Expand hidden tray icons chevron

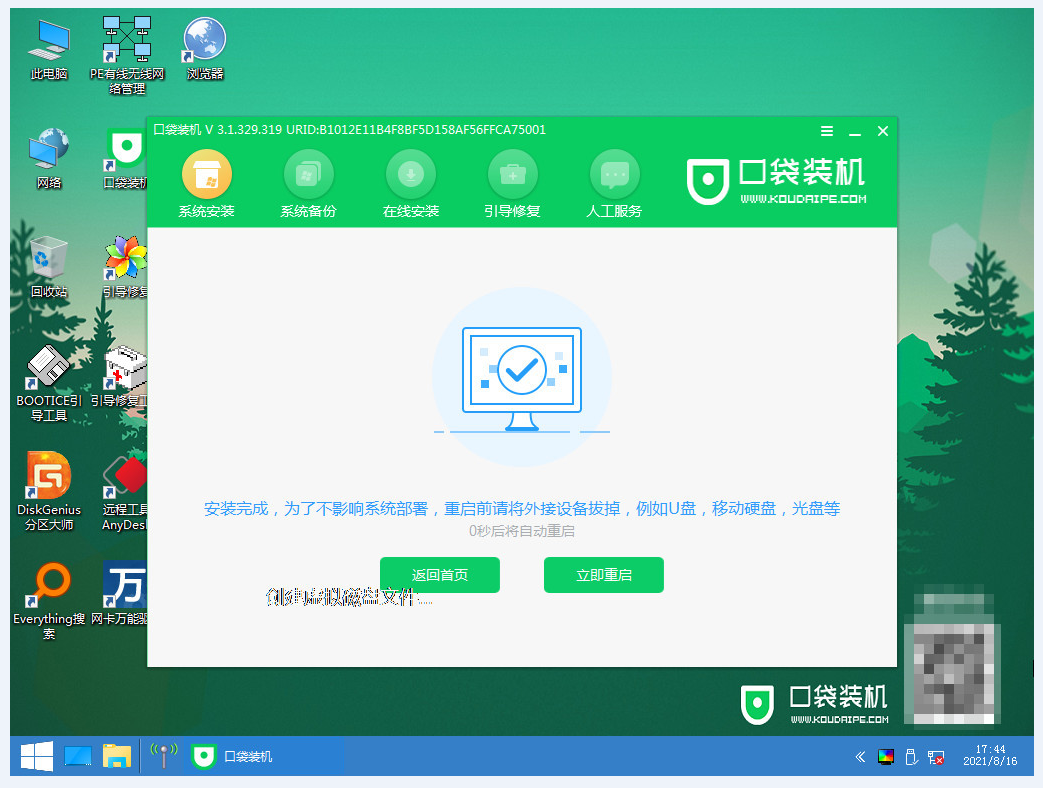coord(860,757)
